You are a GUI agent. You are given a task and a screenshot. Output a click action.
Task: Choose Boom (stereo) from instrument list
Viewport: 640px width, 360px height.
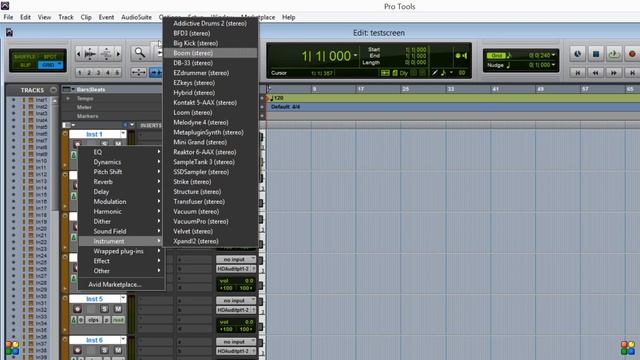pos(210,53)
